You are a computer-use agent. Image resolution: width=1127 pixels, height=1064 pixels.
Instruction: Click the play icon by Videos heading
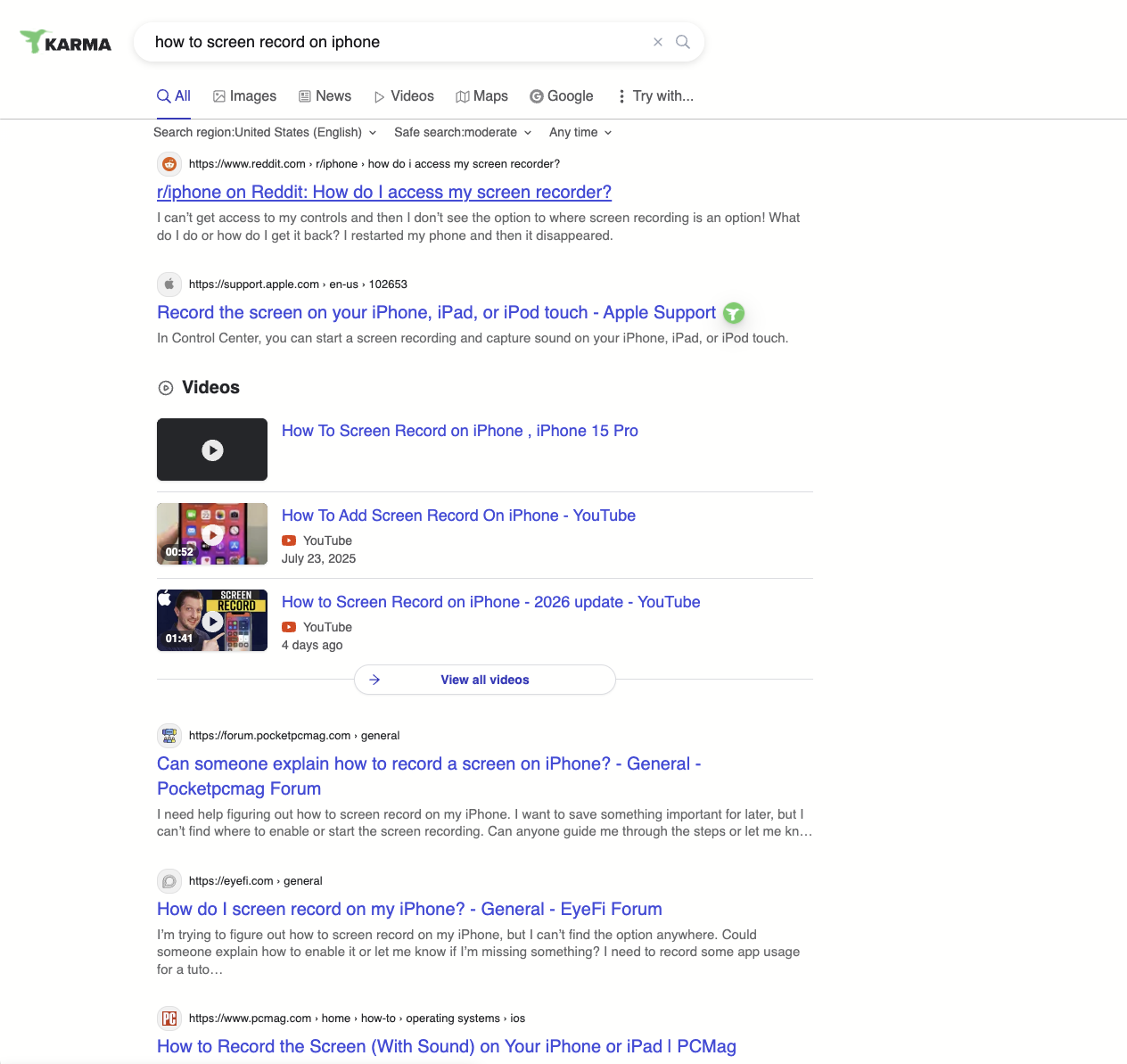pos(166,388)
